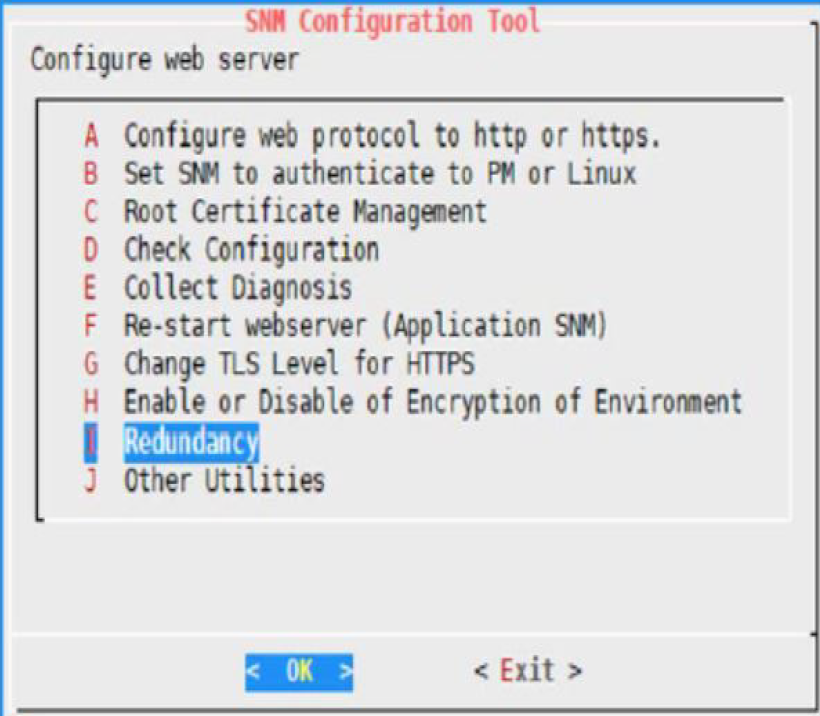The height and width of the screenshot is (716, 820).
Task: Click the highlighted Redundancy entry
Action: click(191, 441)
